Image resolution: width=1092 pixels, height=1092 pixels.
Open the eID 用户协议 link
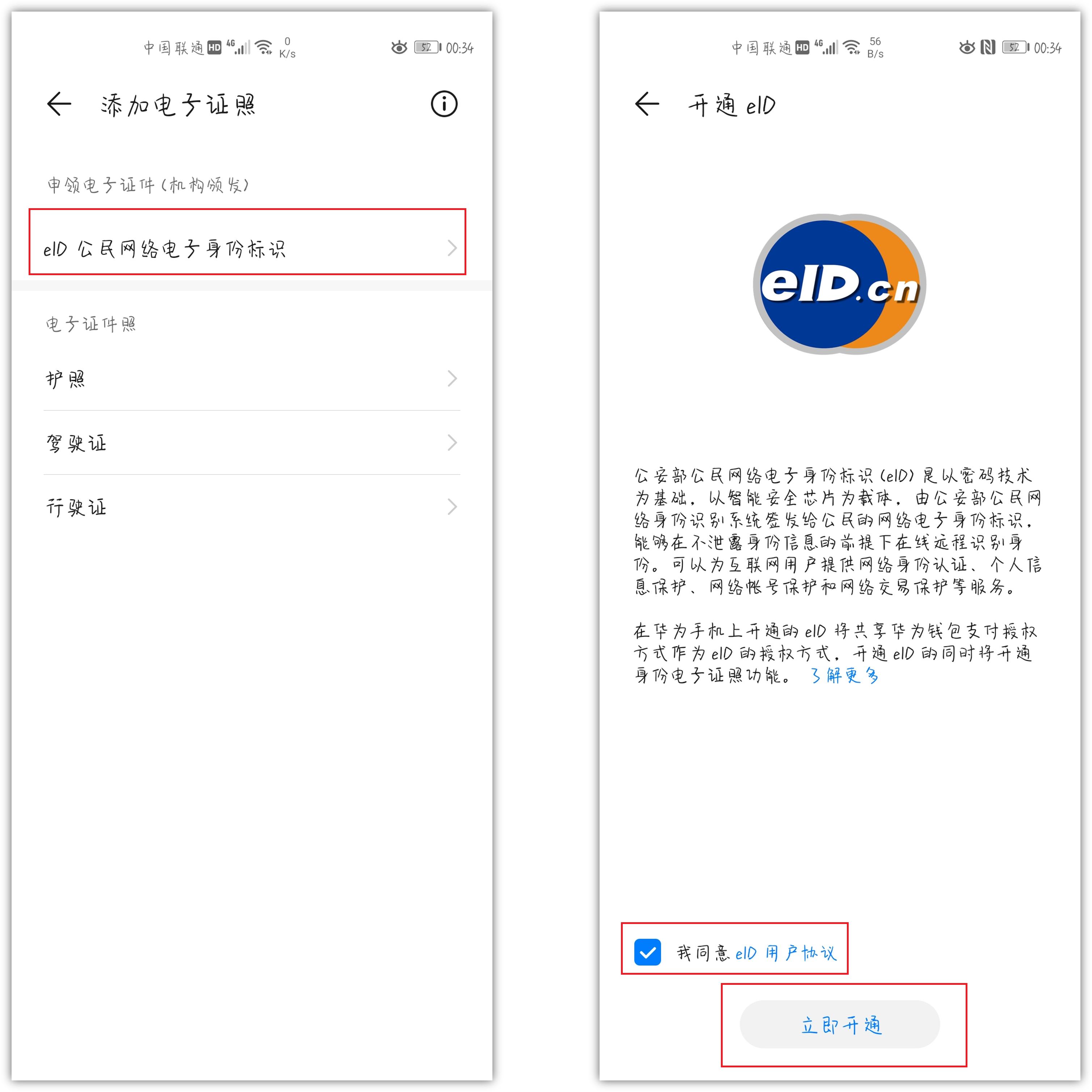coord(785,953)
